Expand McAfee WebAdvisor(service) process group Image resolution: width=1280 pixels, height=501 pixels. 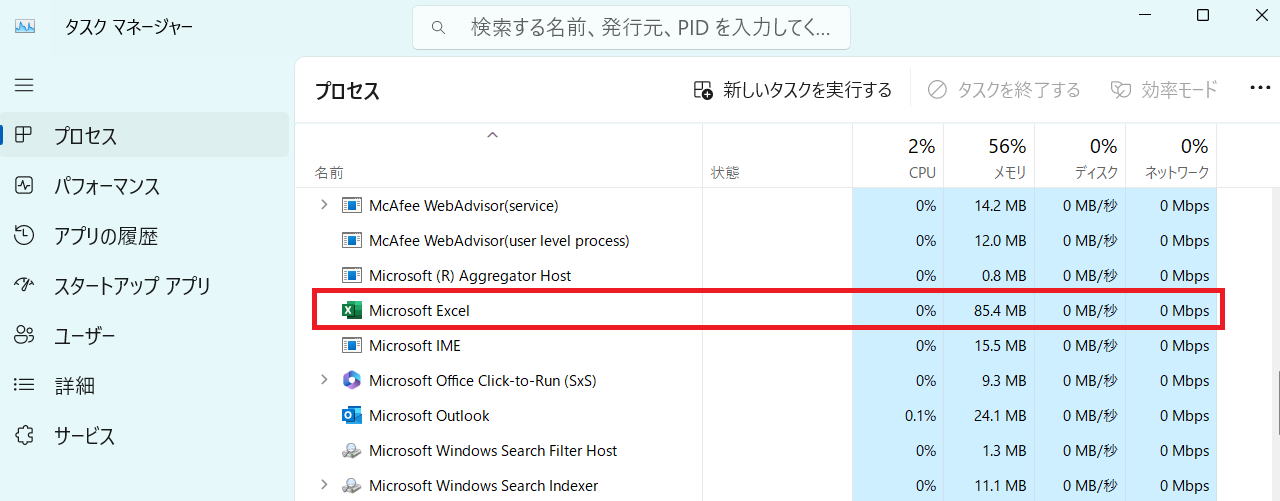tap(323, 206)
